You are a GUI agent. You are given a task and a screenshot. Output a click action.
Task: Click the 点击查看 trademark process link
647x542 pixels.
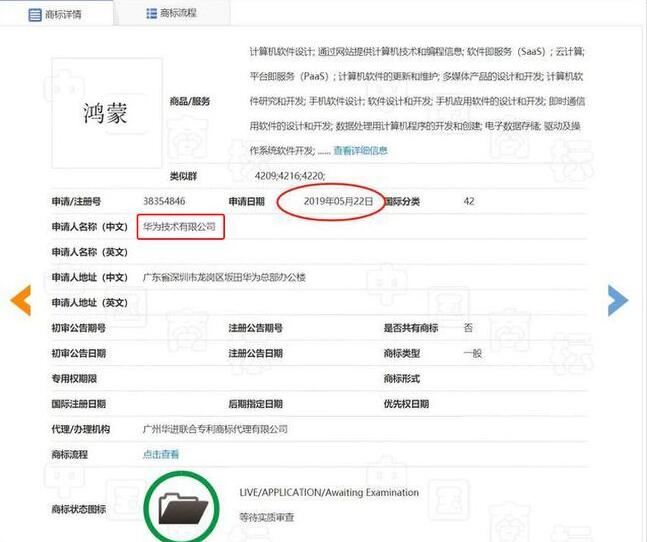coord(161,455)
